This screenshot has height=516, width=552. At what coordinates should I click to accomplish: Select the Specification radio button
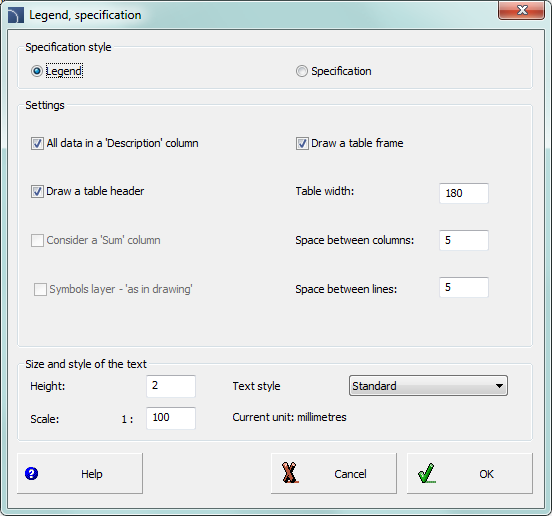click(301, 71)
